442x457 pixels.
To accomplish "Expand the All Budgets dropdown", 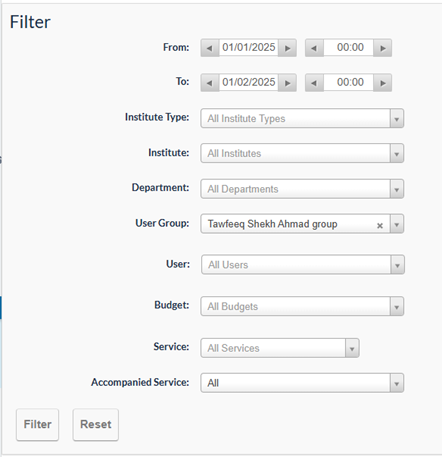I will coord(302,306).
